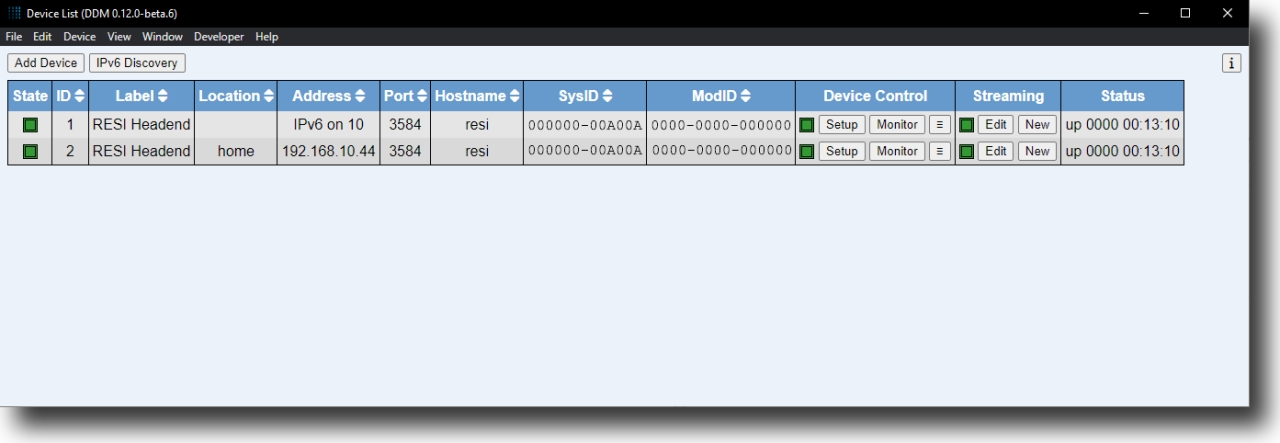Open the View menu
The height and width of the screenshot is (443, 1280).
pos(119,37)
